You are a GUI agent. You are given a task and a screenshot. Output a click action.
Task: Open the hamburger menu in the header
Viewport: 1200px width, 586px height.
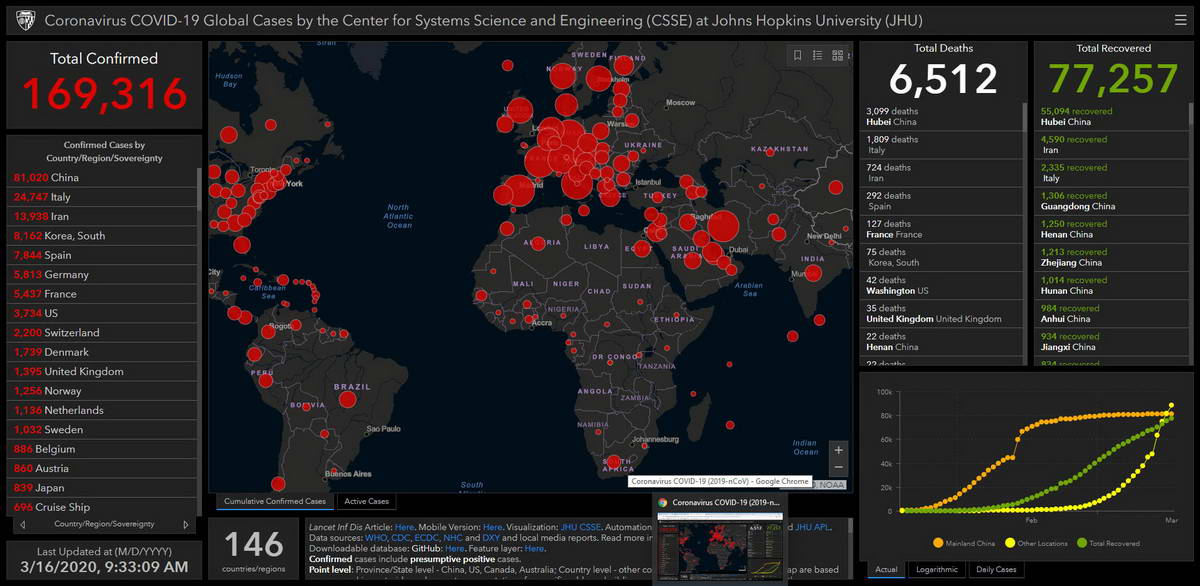[1180, 20]
